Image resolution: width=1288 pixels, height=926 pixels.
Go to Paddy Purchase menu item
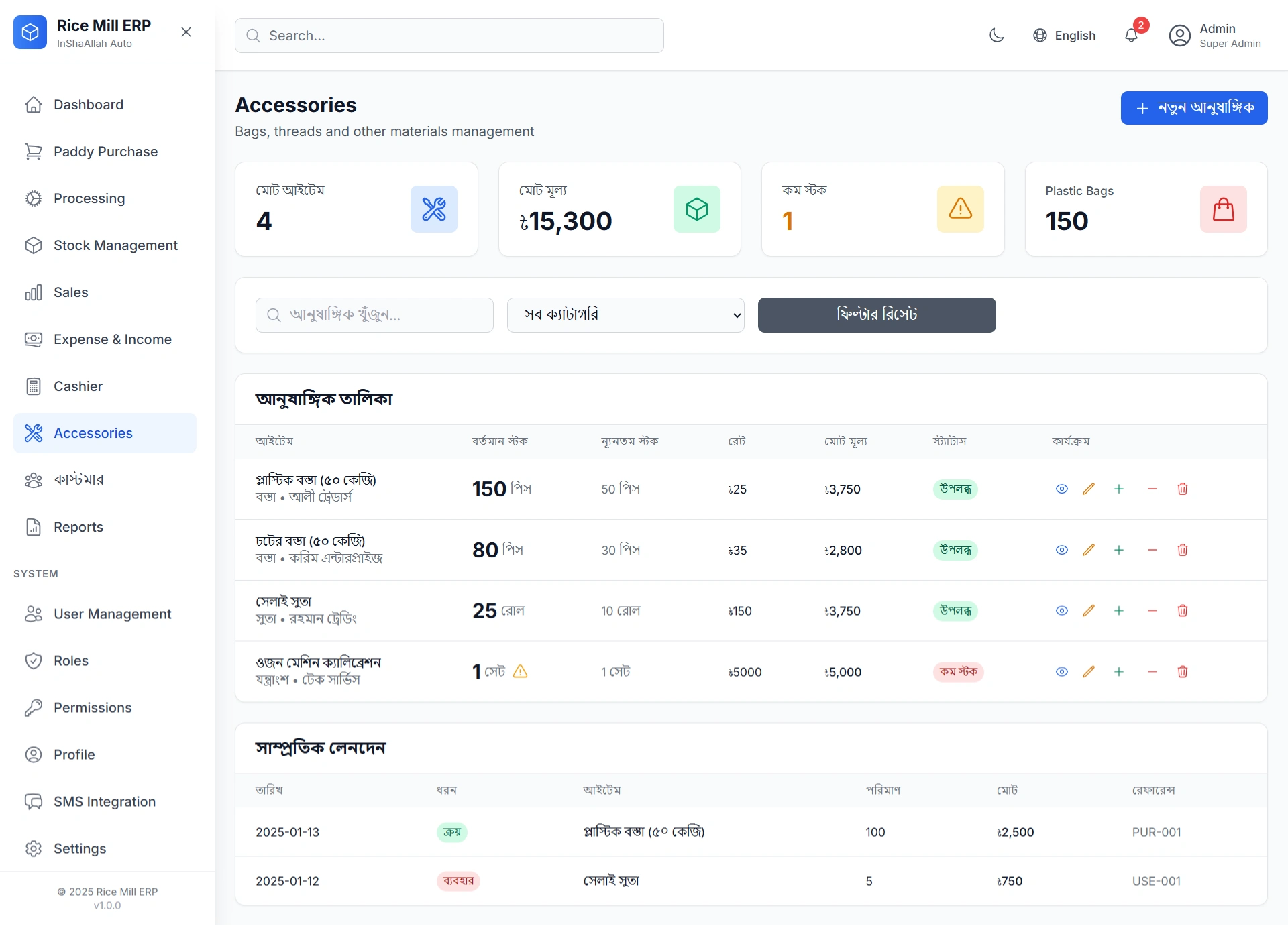click(x=105, y=152)
